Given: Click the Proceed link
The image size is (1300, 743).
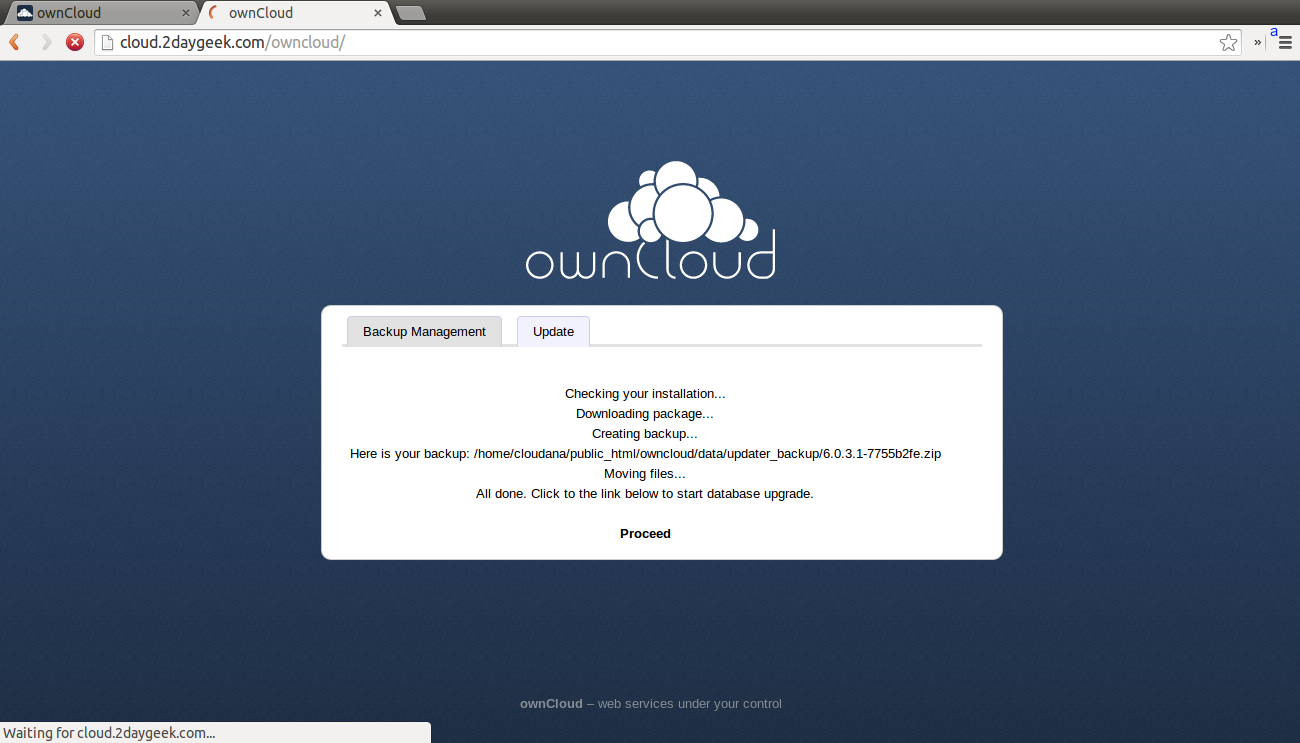Looking at the screenshot, I should (645, 533).
